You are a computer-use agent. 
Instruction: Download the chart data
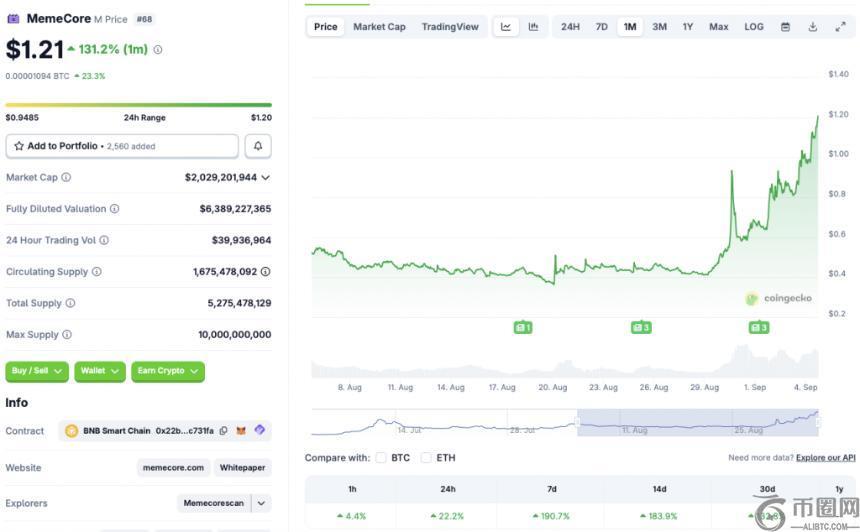(813, 27)
